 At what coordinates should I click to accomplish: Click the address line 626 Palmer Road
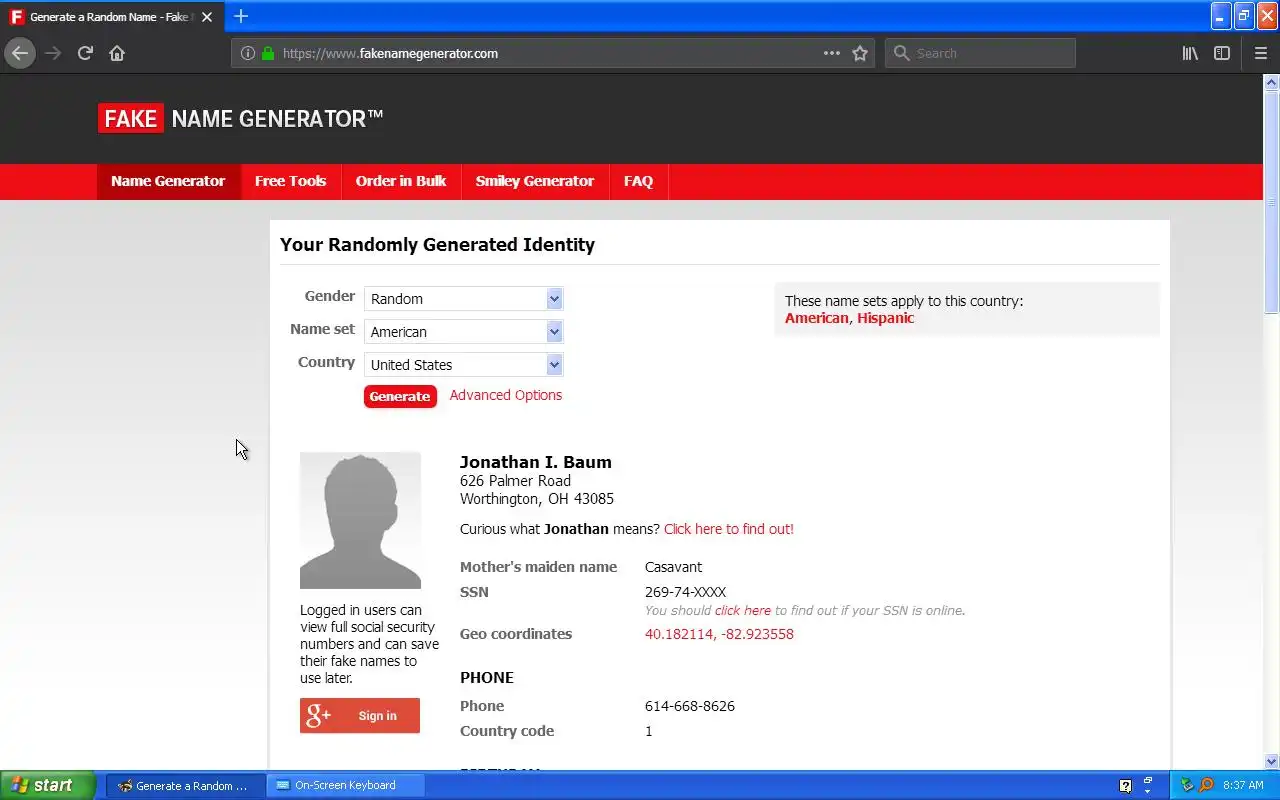pos(515,481)
